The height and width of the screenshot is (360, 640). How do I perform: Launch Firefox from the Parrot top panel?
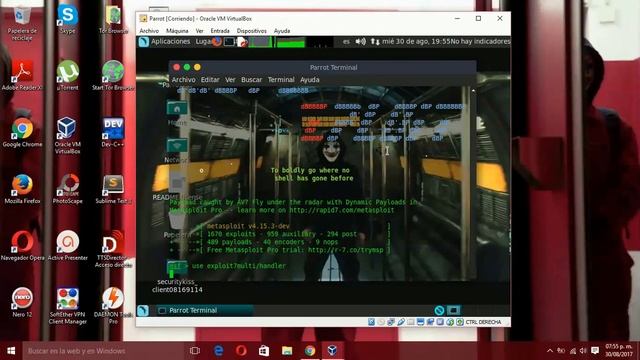(217, 42)
